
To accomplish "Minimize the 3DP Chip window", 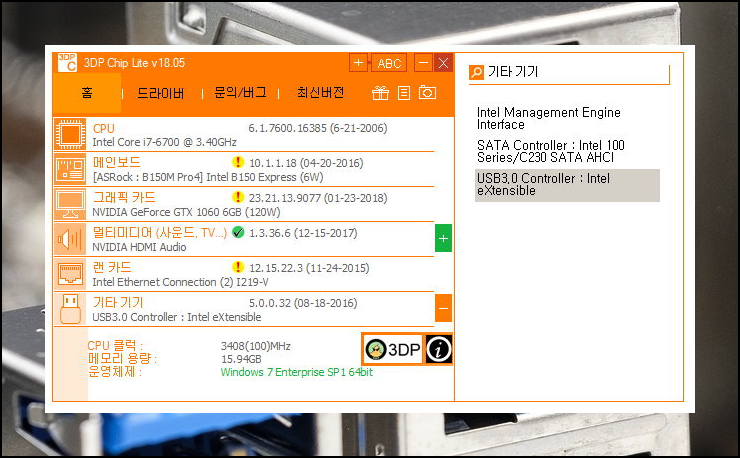I will pos(423,63).
